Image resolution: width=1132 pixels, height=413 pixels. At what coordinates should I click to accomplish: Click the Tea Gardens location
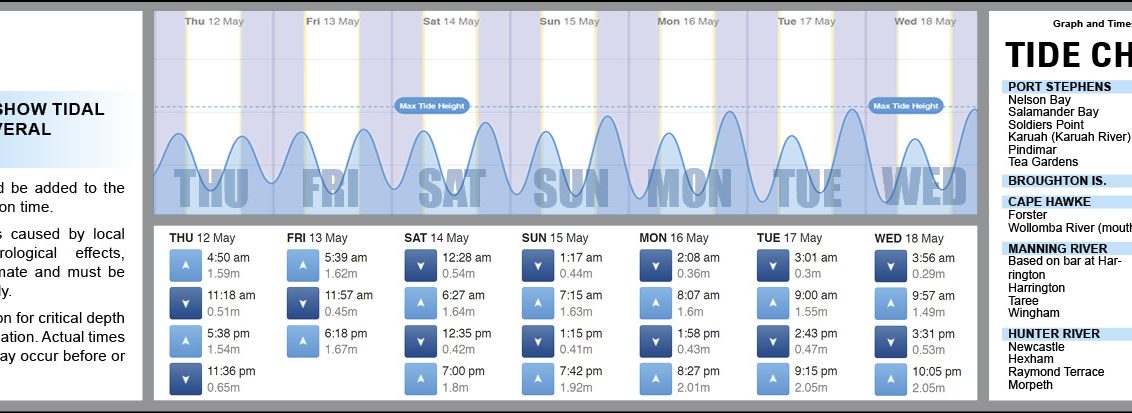pos(1043,162)
